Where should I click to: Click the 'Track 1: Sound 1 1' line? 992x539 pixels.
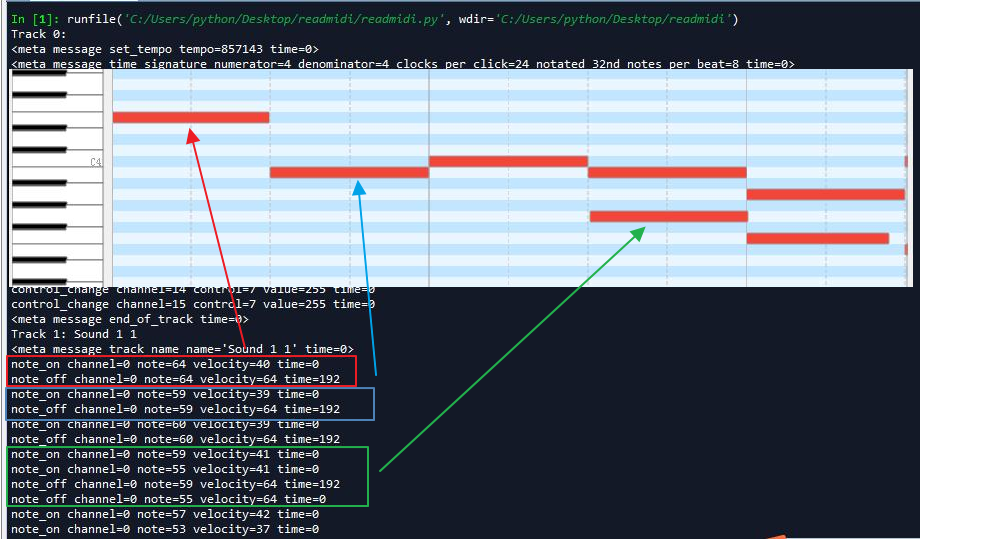tap(74, 334)
